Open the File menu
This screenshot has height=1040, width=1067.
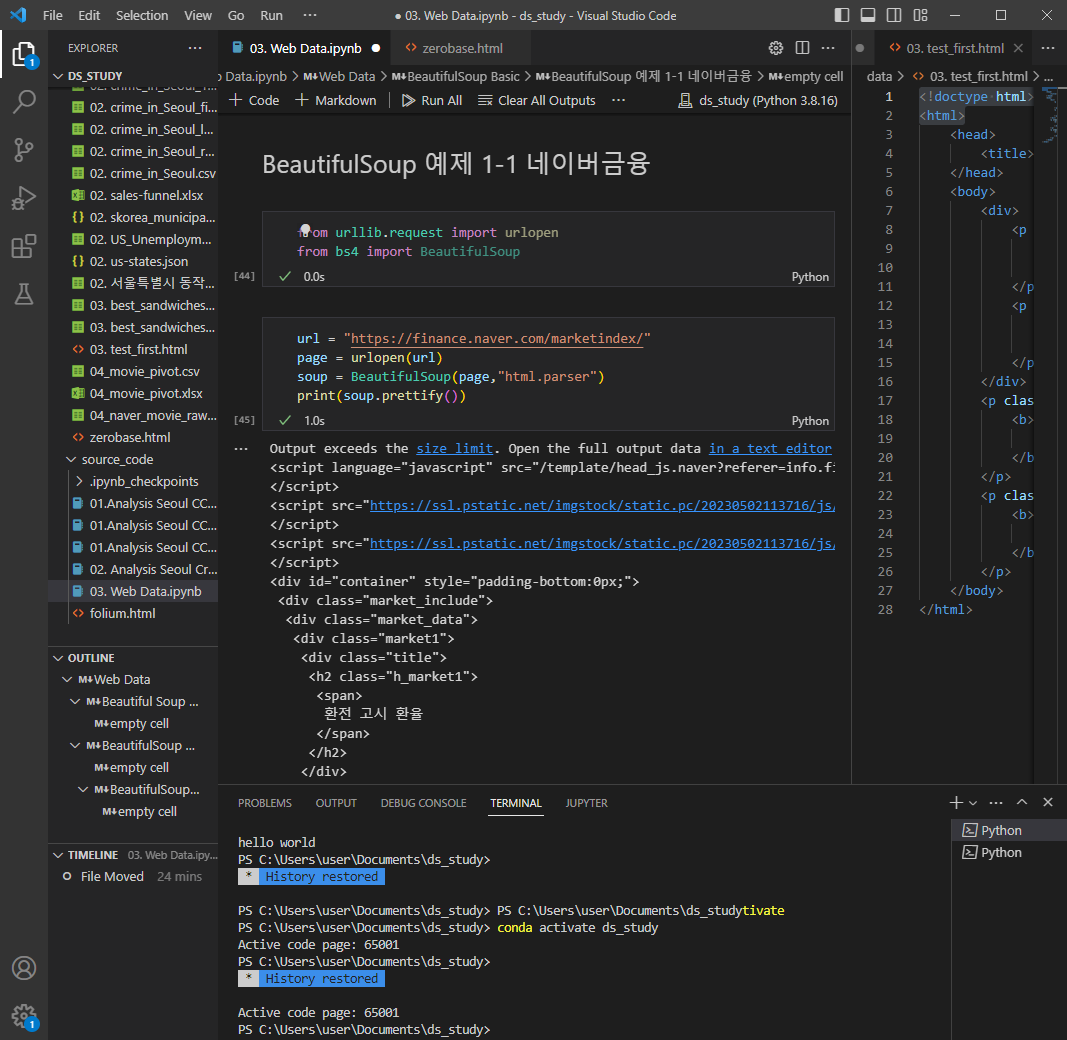click(52, 15)
